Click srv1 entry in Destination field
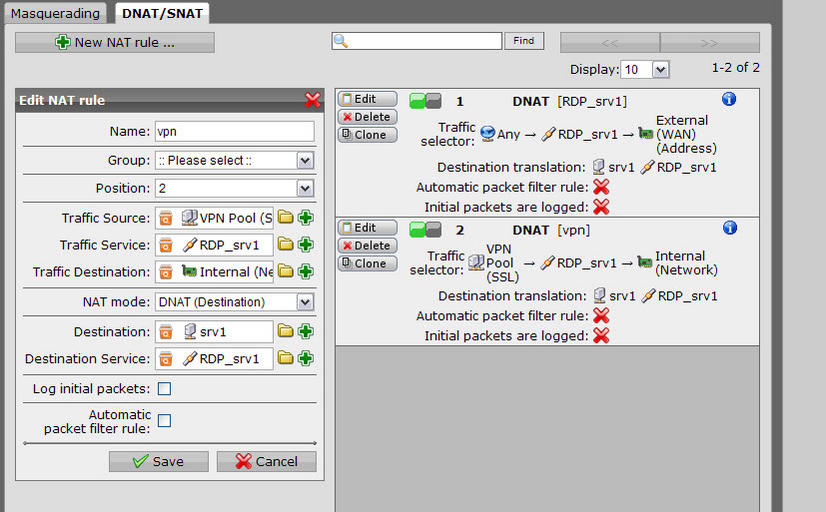 [x=205, y=332]
